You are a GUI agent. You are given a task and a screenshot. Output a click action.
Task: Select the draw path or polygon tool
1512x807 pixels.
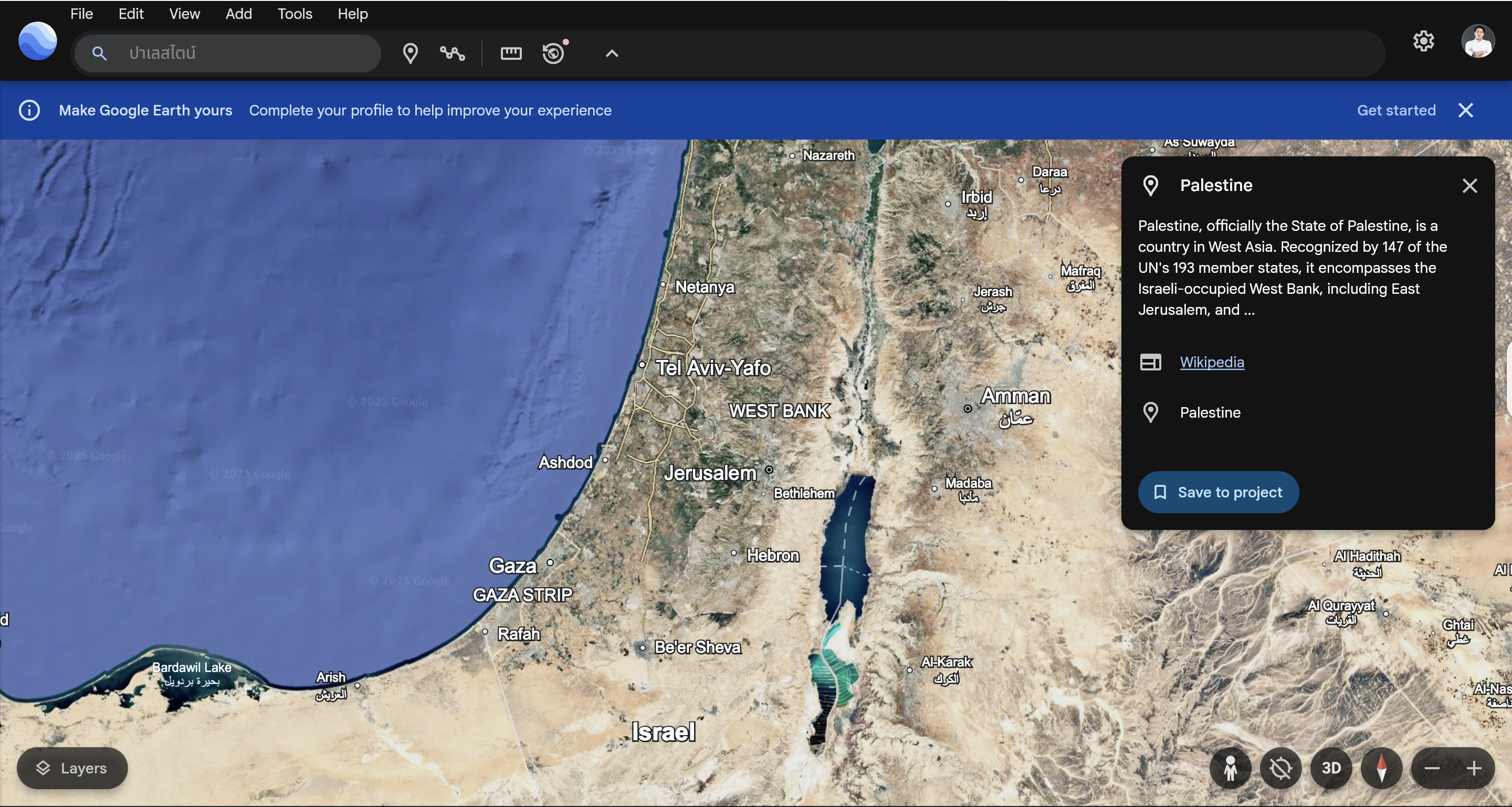pos(452,54)
